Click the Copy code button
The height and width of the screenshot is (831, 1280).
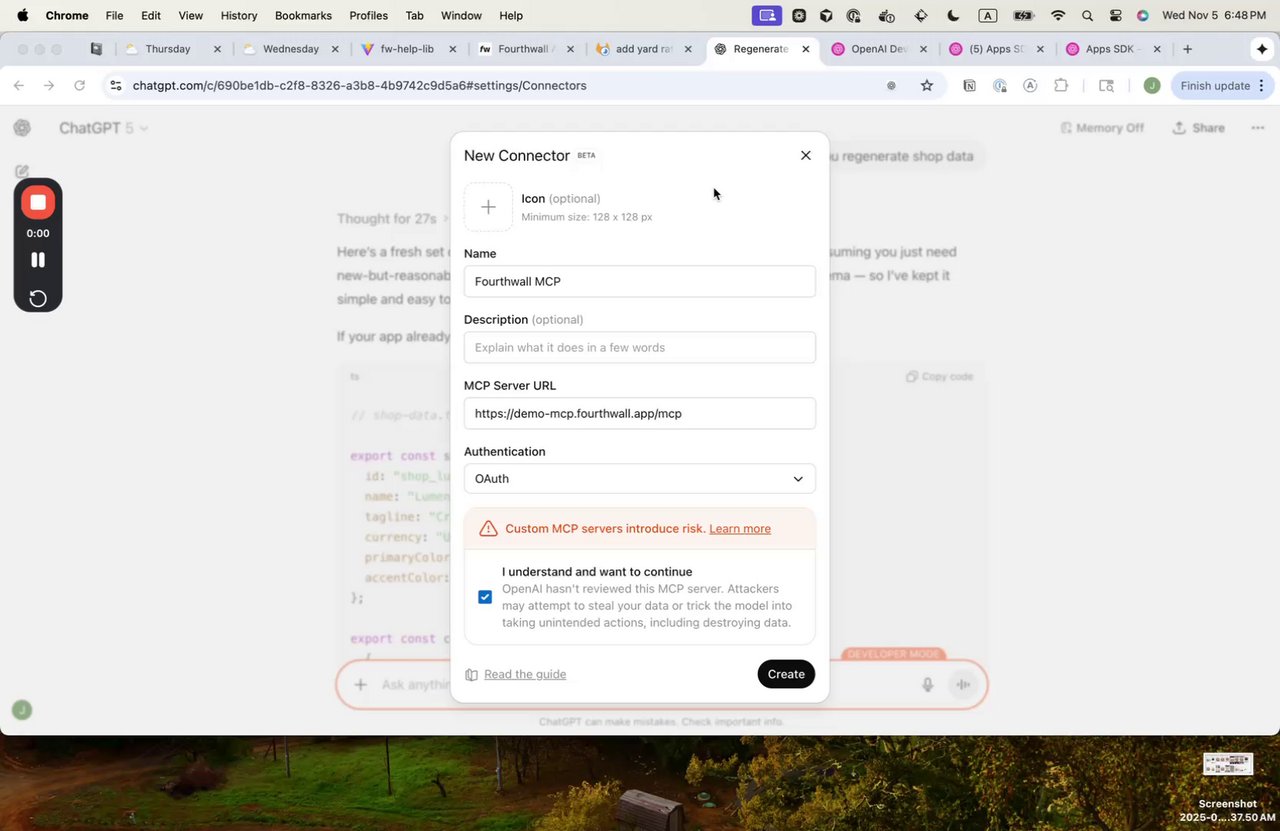[x=939, y=377]
